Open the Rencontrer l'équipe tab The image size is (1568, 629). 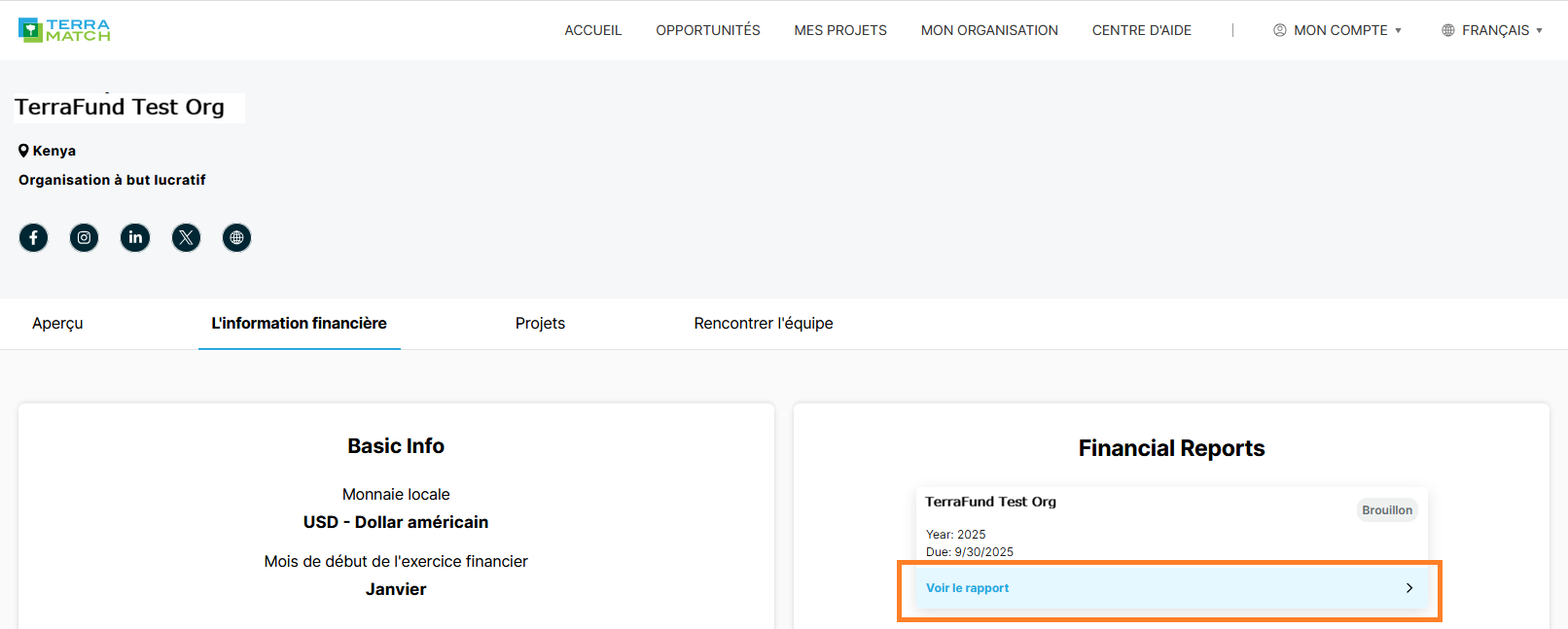pyautogui.click(x=764, y=324)
